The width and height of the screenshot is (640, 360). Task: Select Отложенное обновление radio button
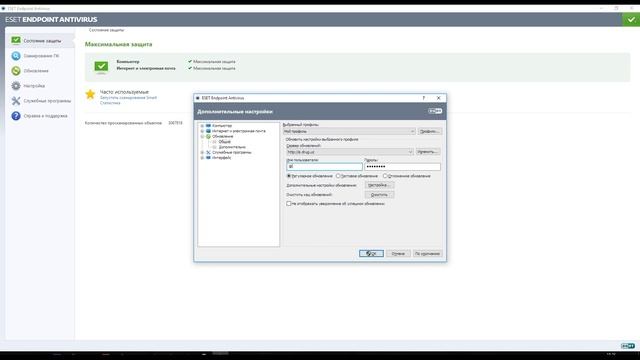coord(385,176)
